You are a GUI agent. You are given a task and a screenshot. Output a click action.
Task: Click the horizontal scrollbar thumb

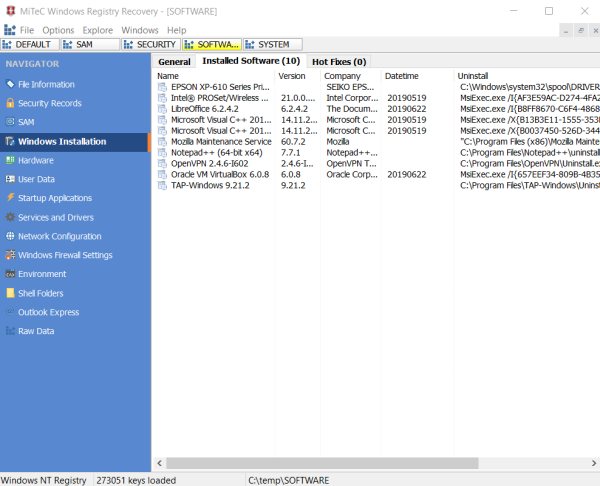pos(322,463)
